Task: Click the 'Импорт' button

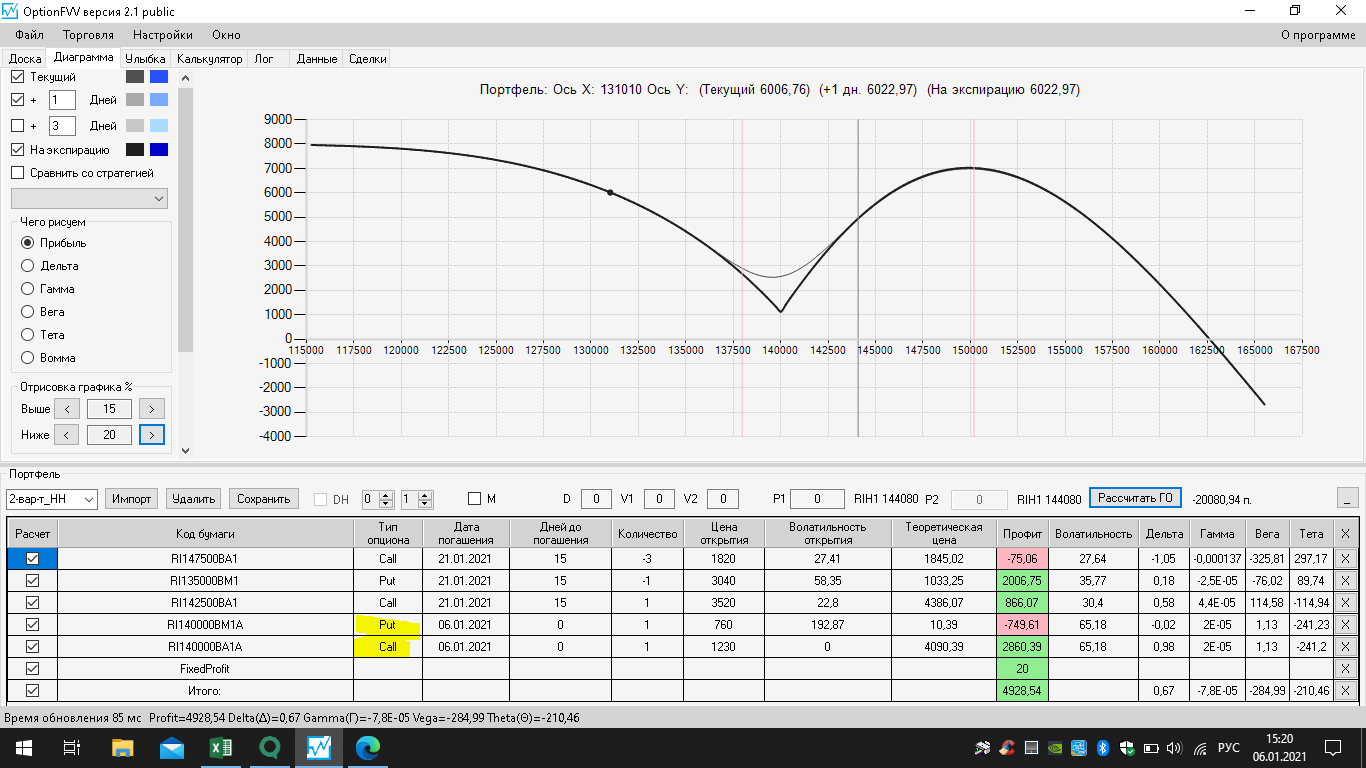Action: [x=131, y=499]
